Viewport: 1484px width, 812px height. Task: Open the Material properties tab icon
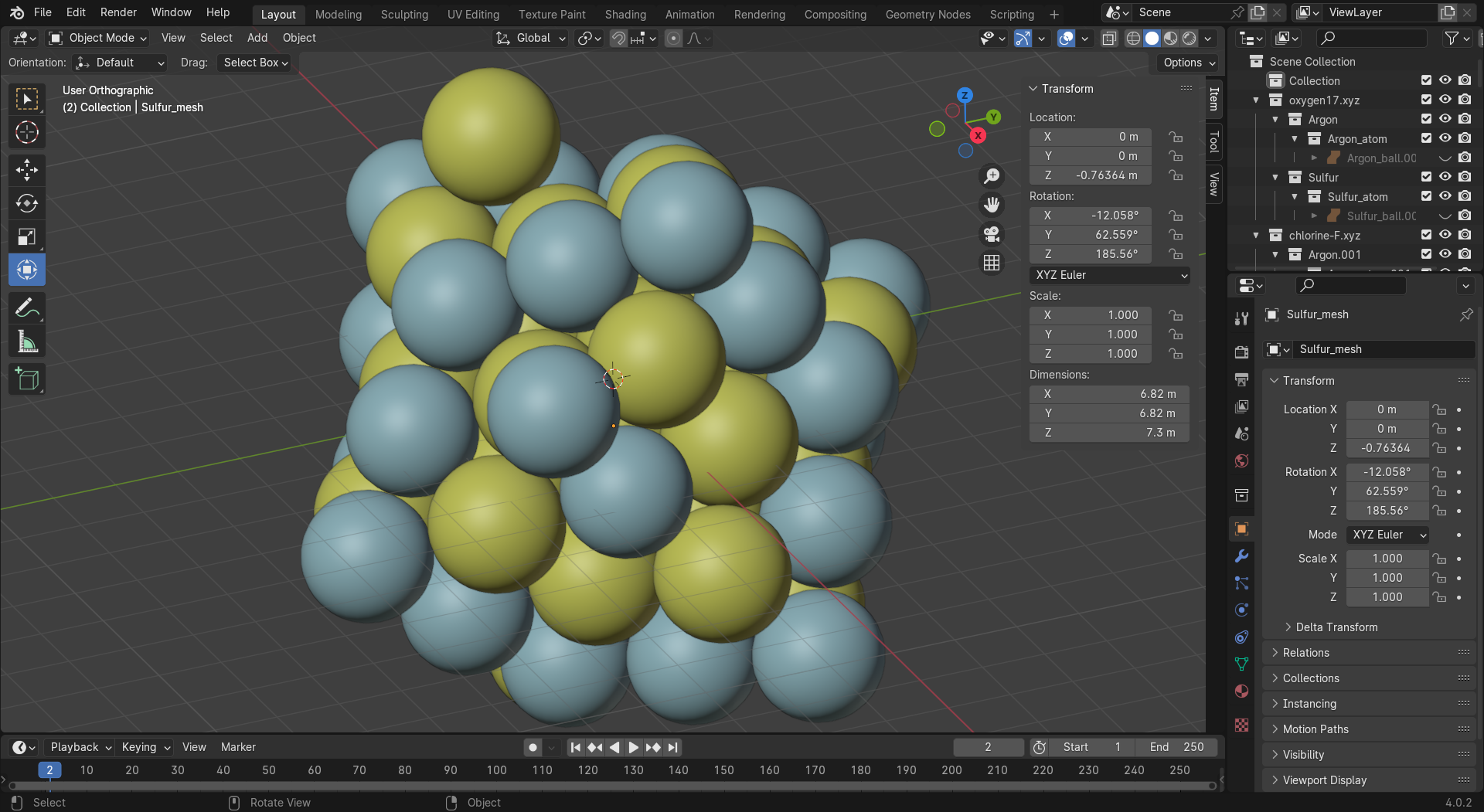[x=1241, y=691]
